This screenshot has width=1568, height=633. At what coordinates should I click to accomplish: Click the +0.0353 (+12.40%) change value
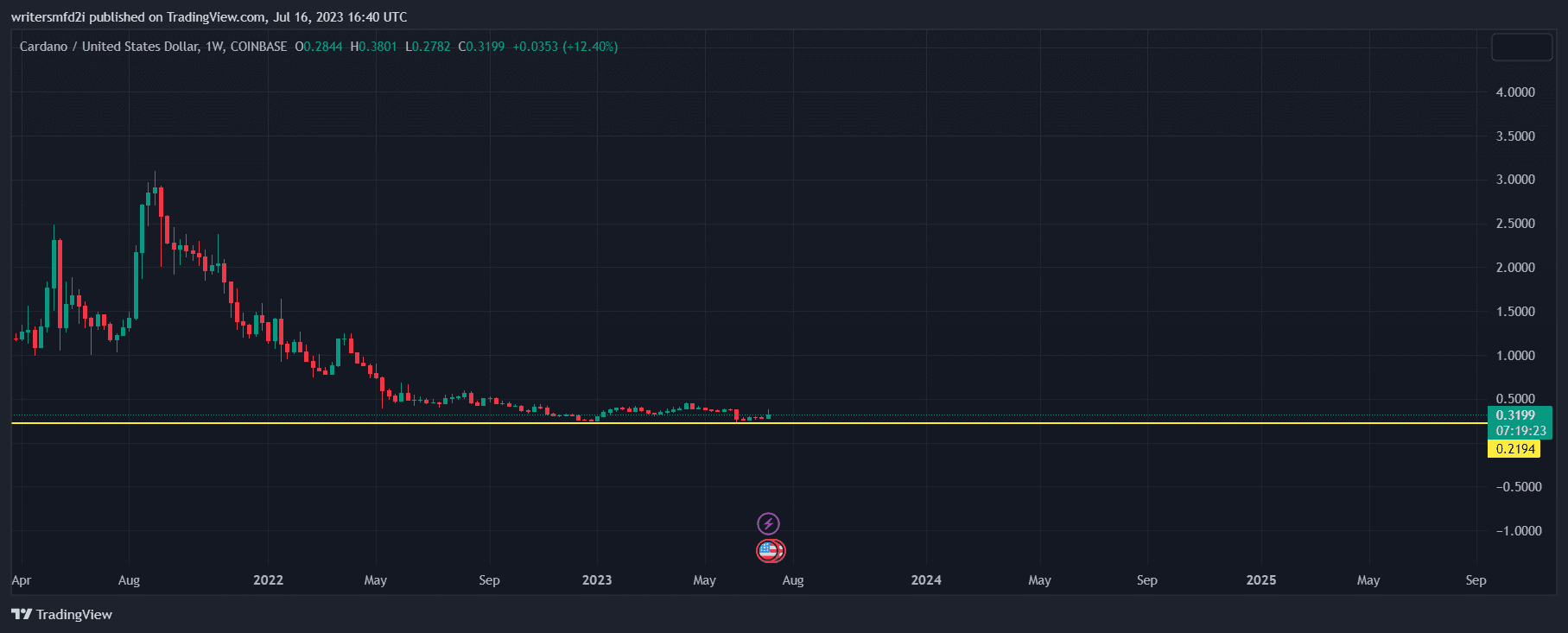click(565, 47)
